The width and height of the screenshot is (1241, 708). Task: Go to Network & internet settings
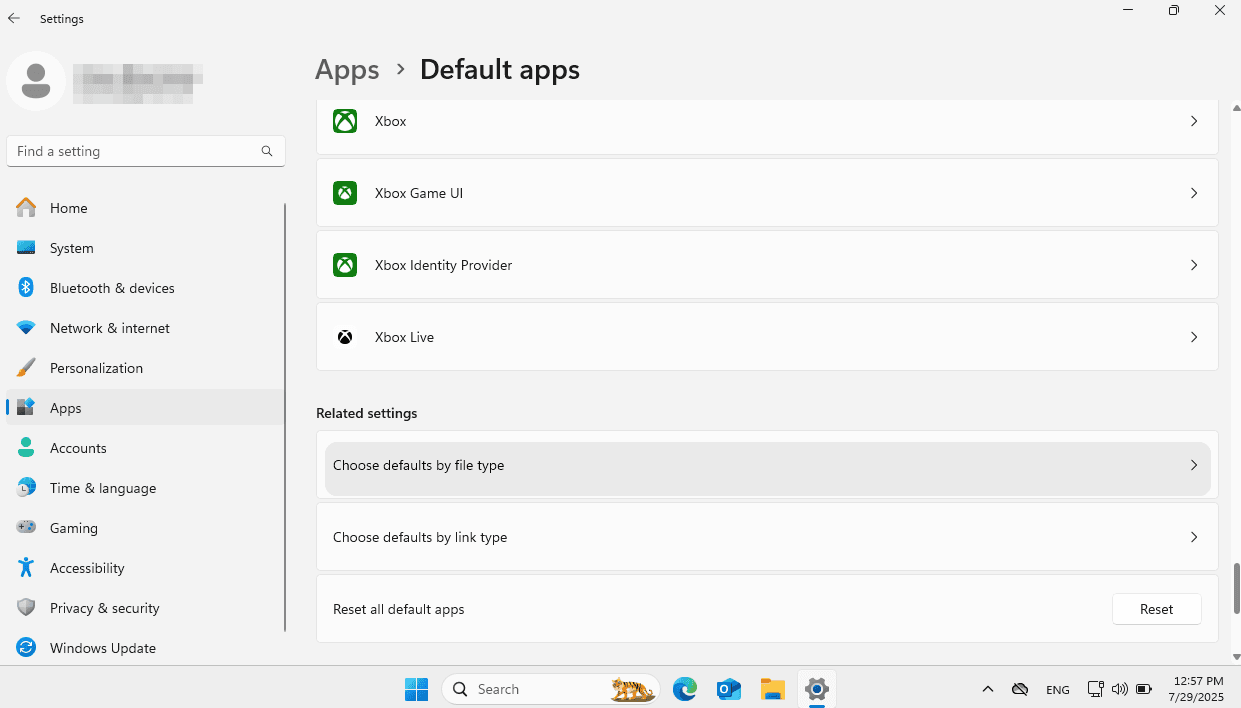click(x=145, y=328)
